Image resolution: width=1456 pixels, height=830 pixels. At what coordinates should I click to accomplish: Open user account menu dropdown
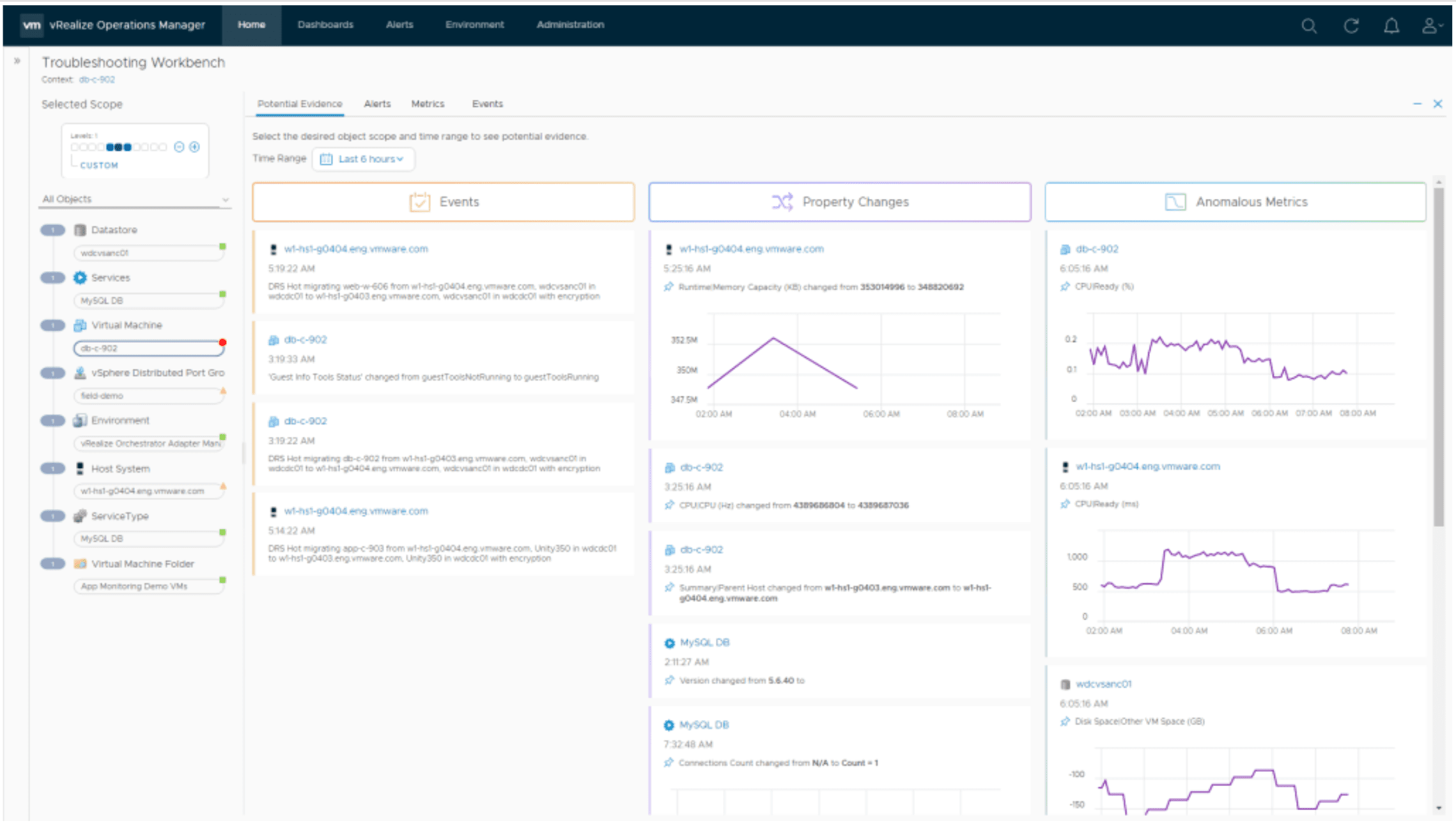1432,26
